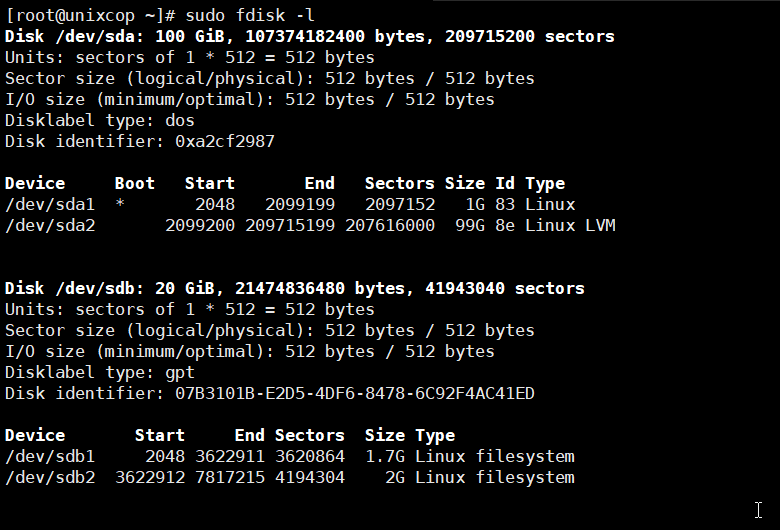Click the GPT identifier 07B3101B-E2D5-4DF6-8478-6C92F4AC41ED

click(355, 394)
